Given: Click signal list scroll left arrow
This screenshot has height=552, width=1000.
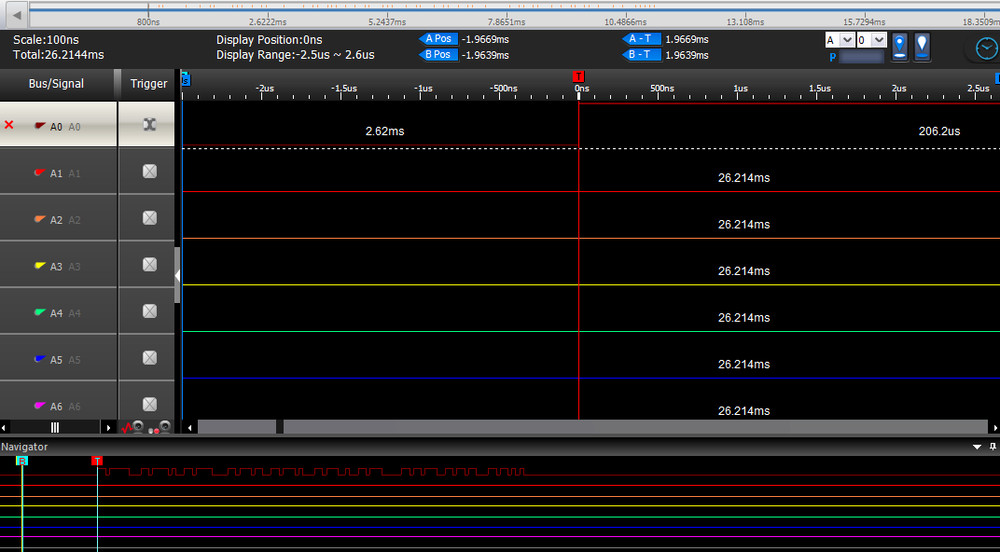Looking at the screenshot, I should tap(4, 427).
